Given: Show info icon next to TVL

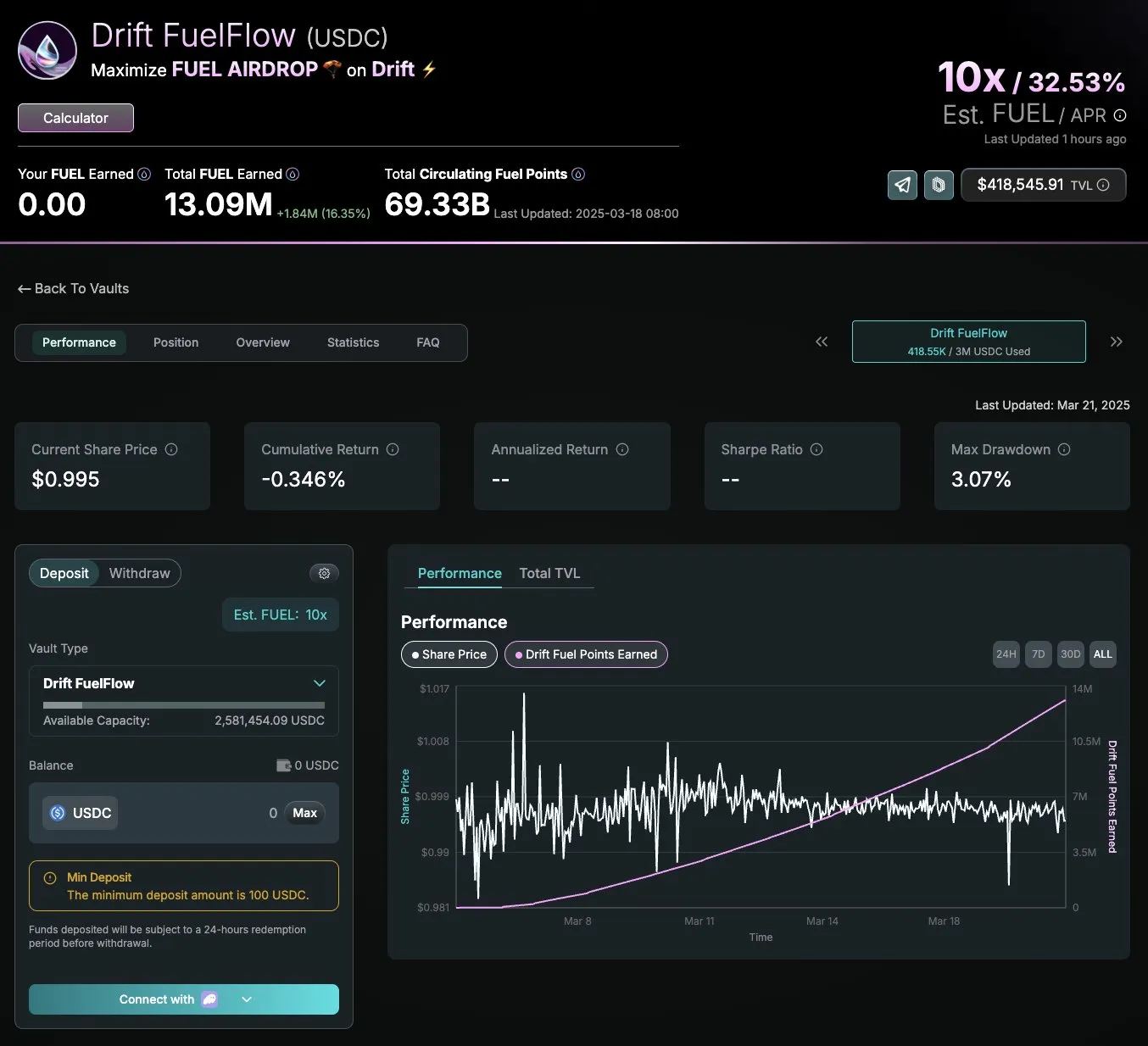Looking at the screenshot, I should click(1103, 185).
